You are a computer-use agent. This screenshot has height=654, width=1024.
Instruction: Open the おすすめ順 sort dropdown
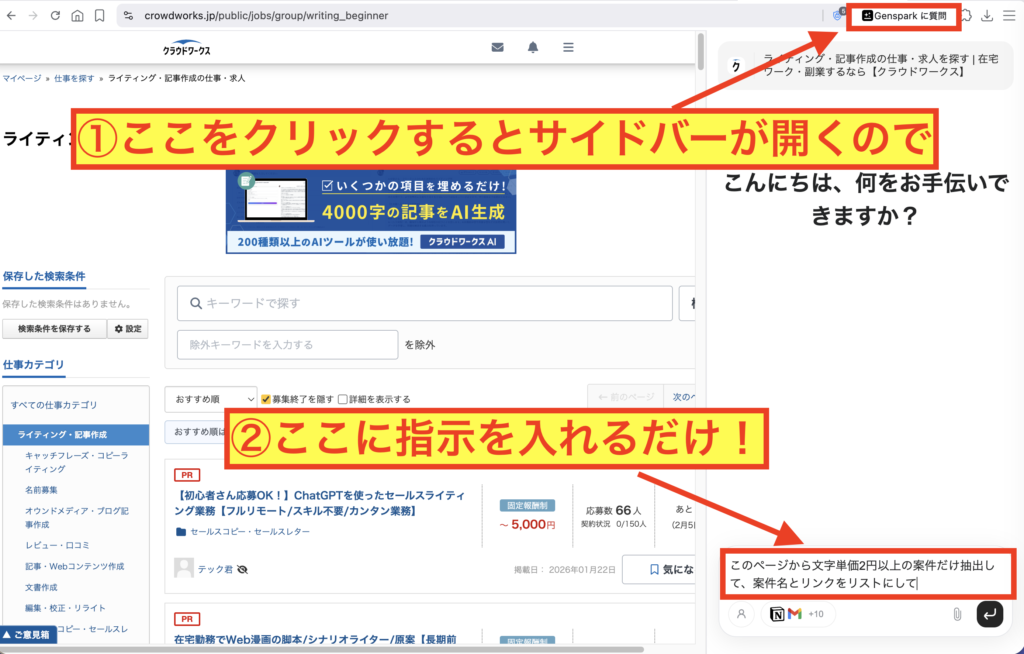click(x=211, y=399)
